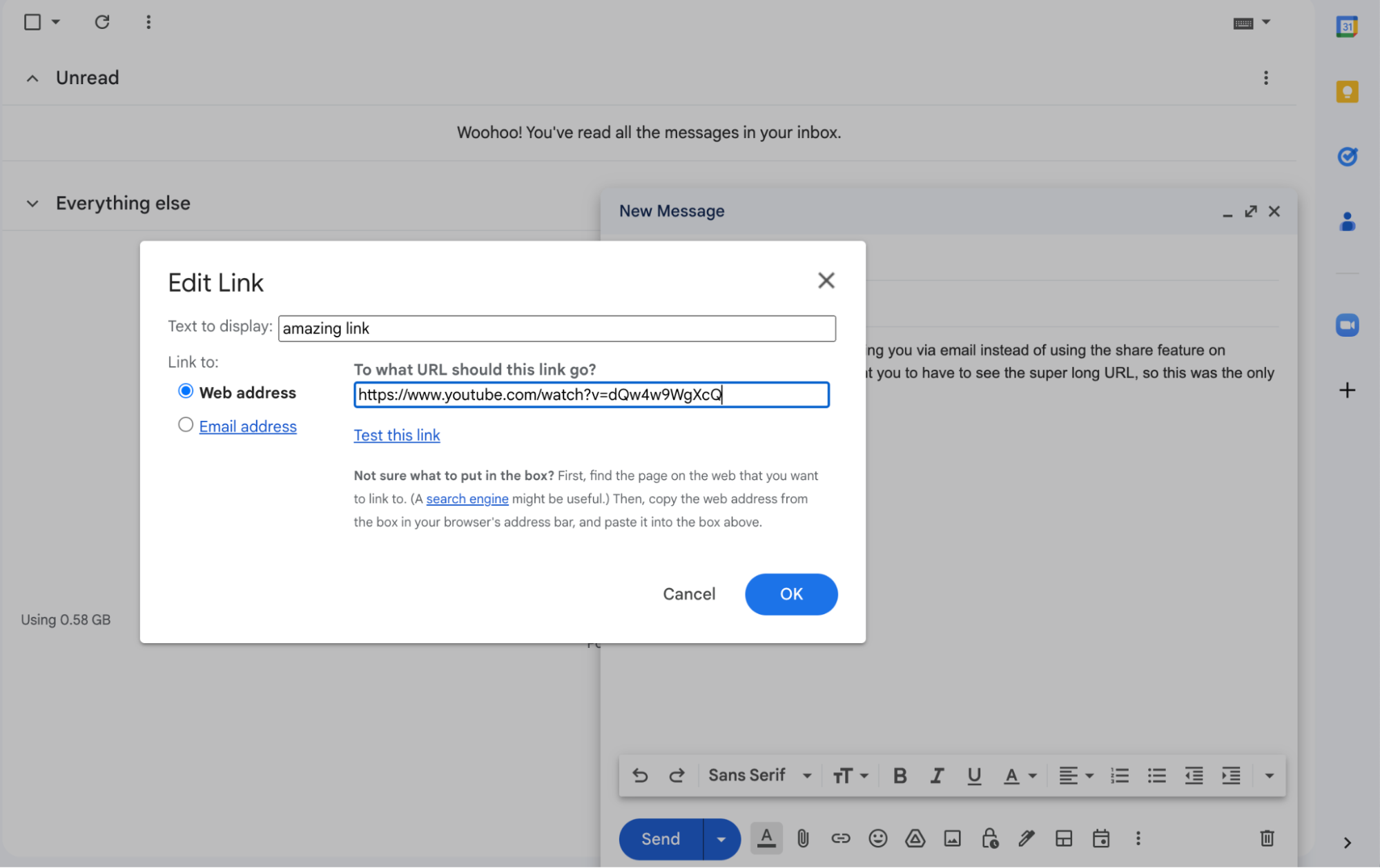Select the Web address radio button
1380x868 pixels.
click(184, 391)
